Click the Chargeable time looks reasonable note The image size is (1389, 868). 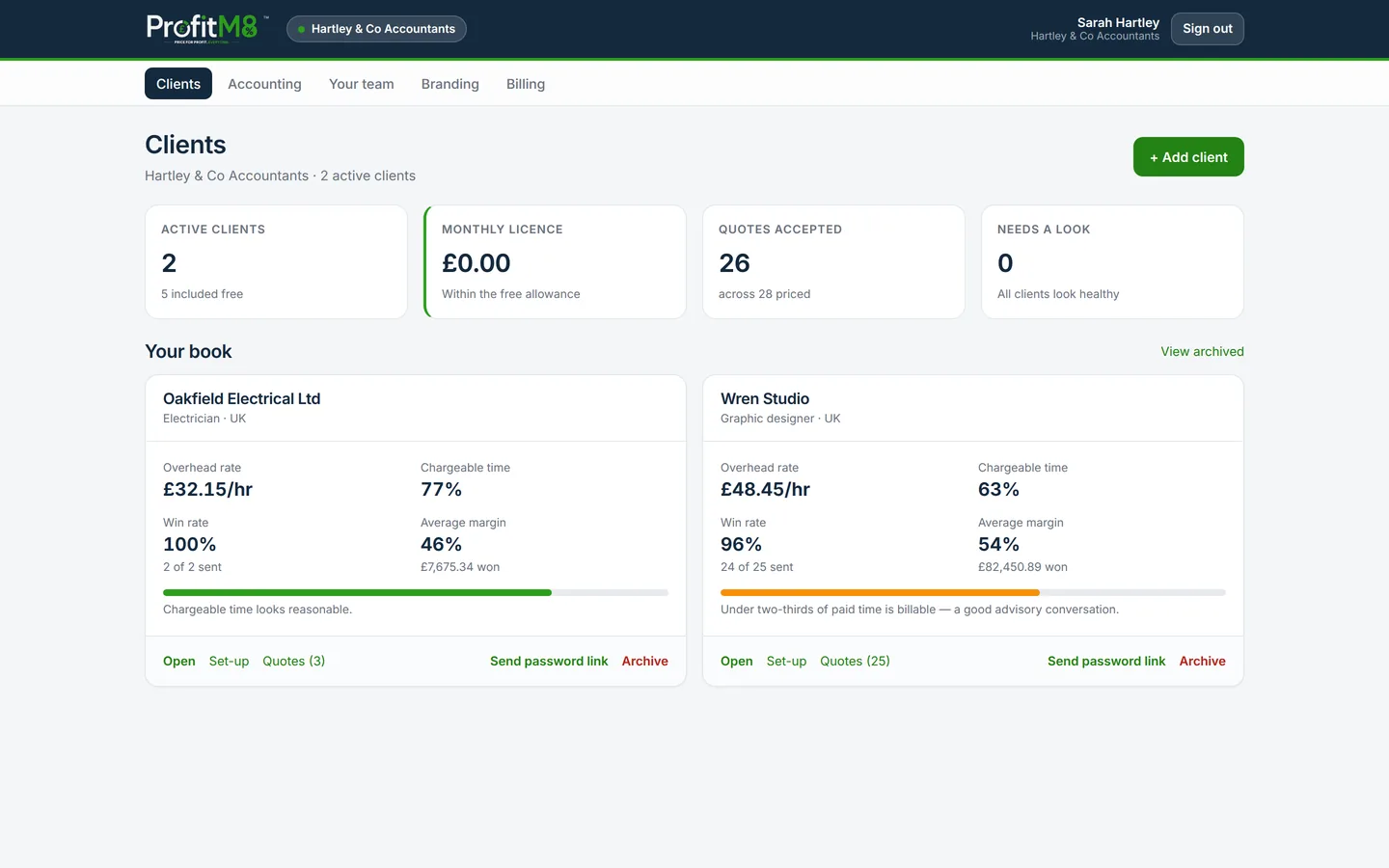[x=258, y=610]
